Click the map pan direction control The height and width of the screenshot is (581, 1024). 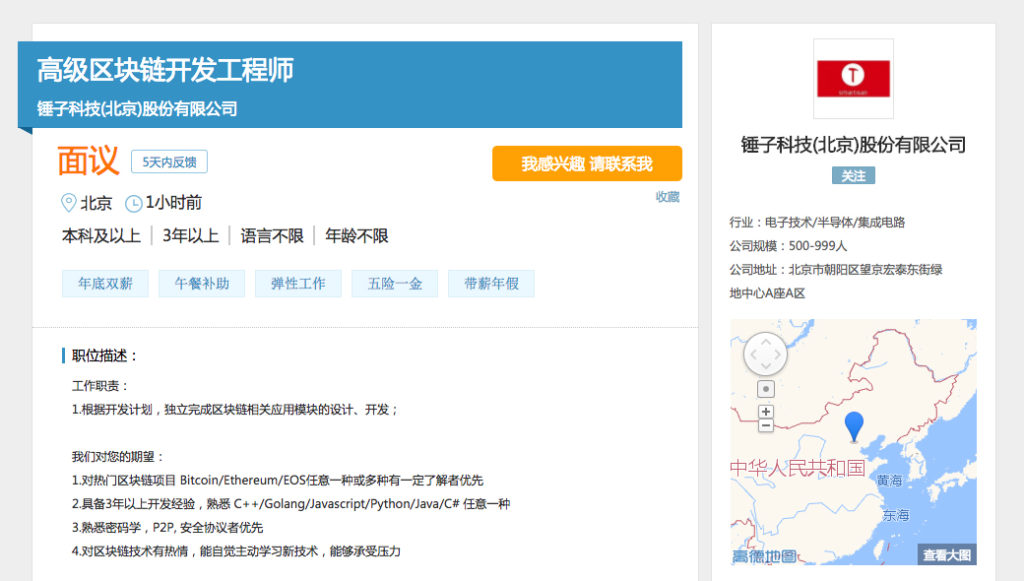765,354
